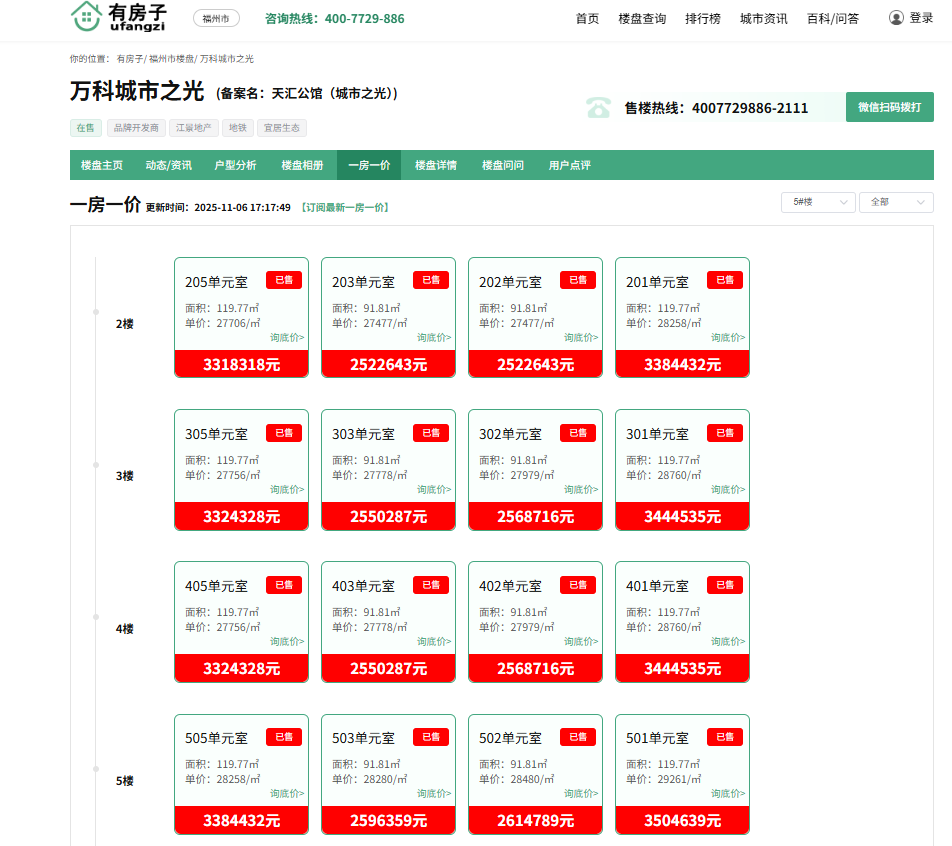The width and height of the screenshot is (952, 846).
Task: Go to the 用户点评 tab
Action: click(569, 165)
